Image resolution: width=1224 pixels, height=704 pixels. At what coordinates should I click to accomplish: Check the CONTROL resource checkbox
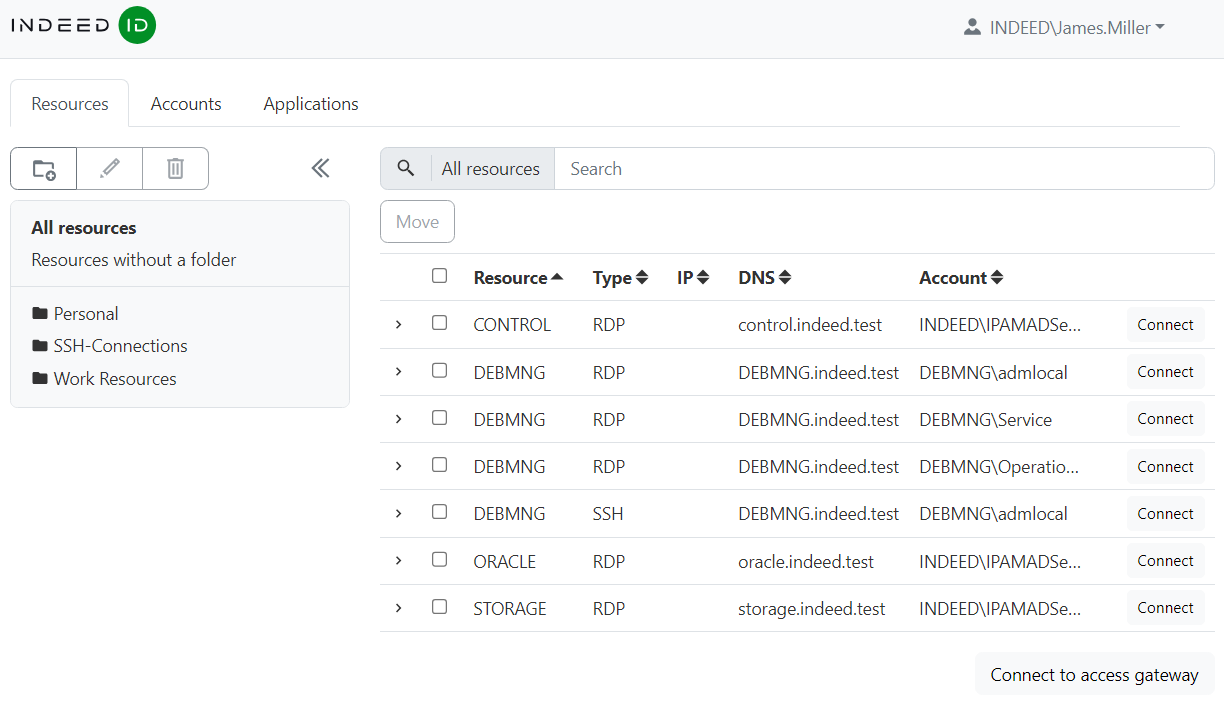[x=440, y=323]
